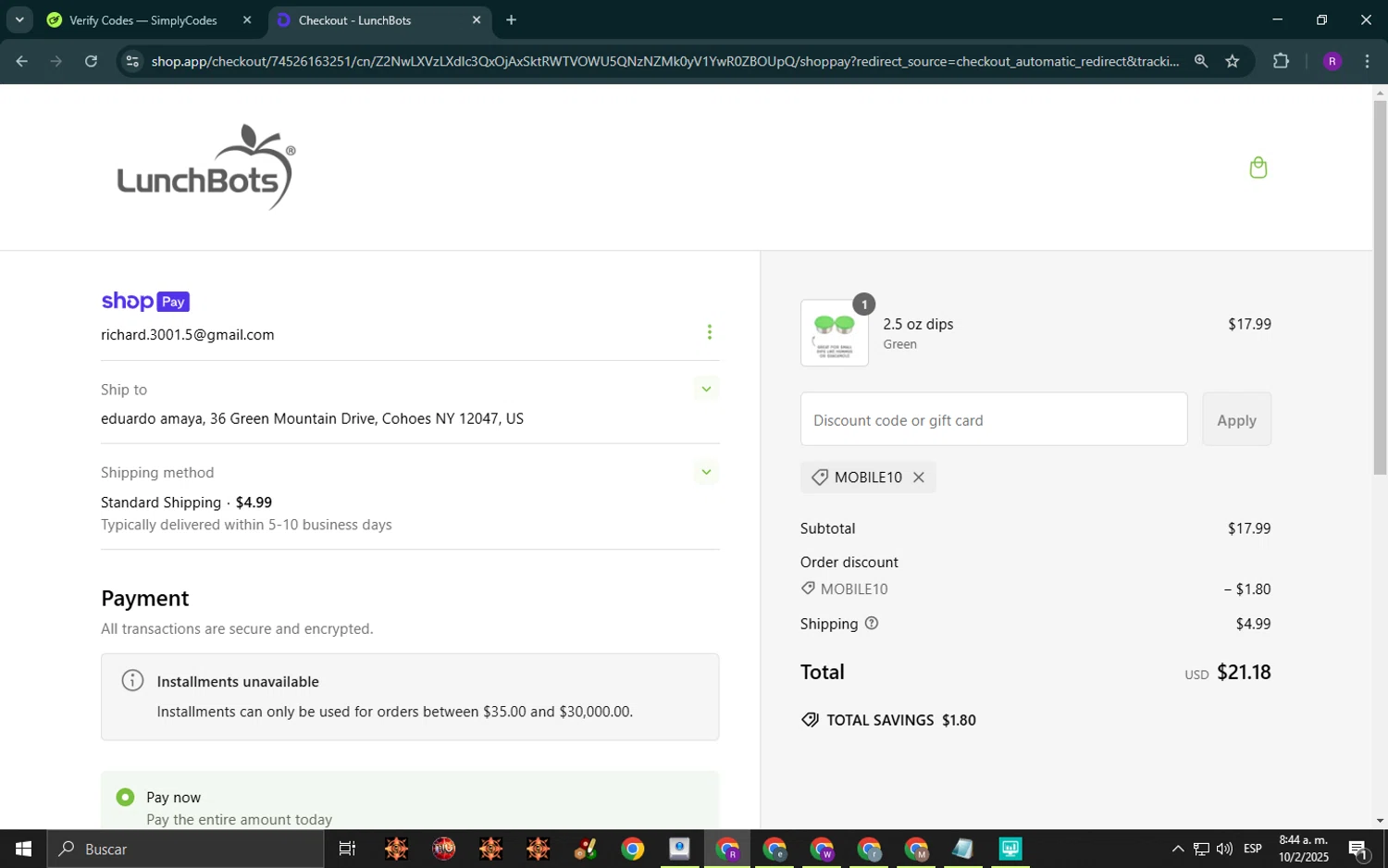Go back to previous page

21,61
